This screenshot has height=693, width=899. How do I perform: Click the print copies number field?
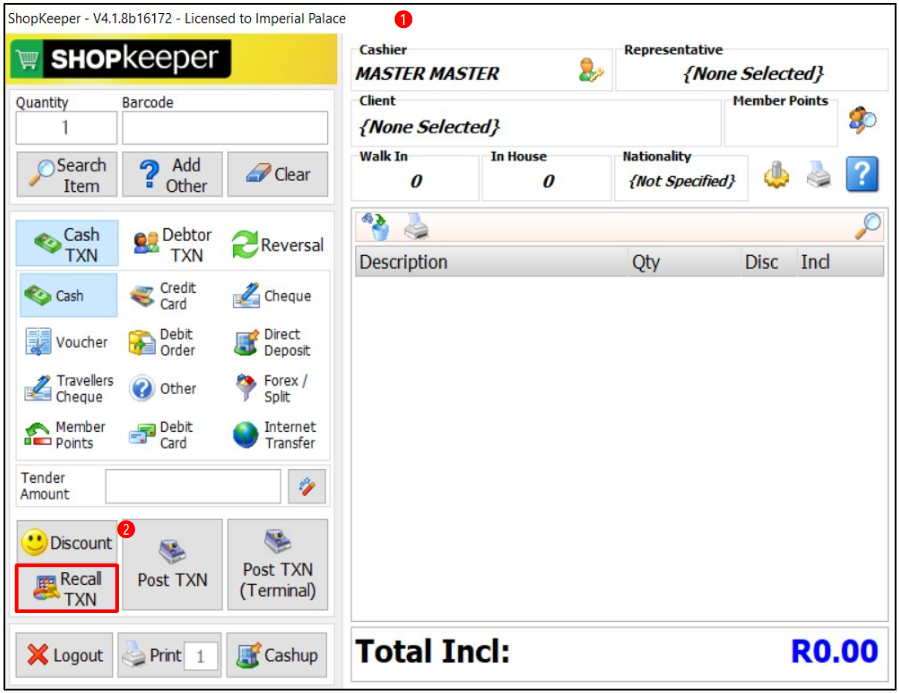[201, 656]
